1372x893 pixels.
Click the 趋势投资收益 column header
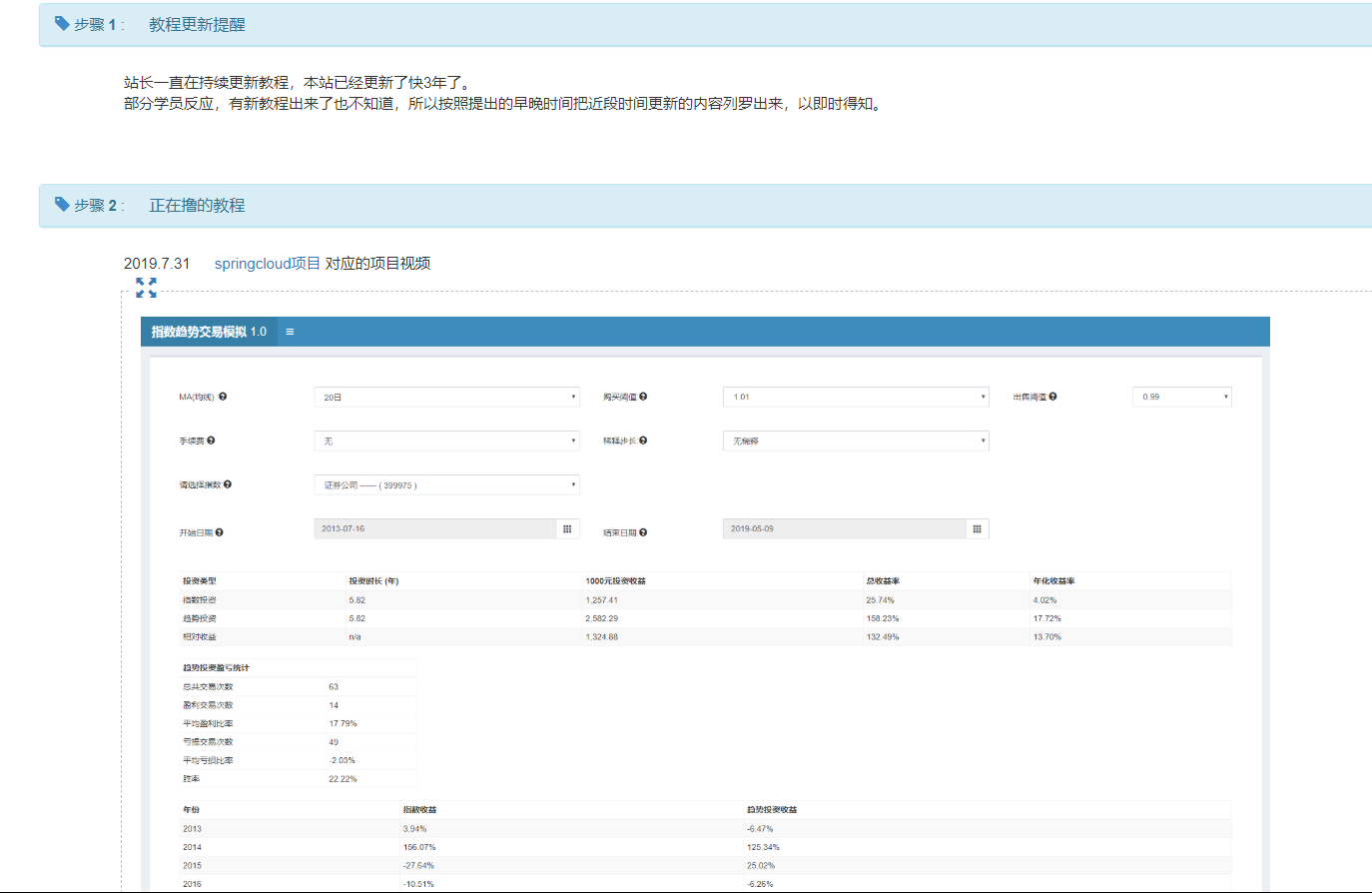click(x=772, y=809)
